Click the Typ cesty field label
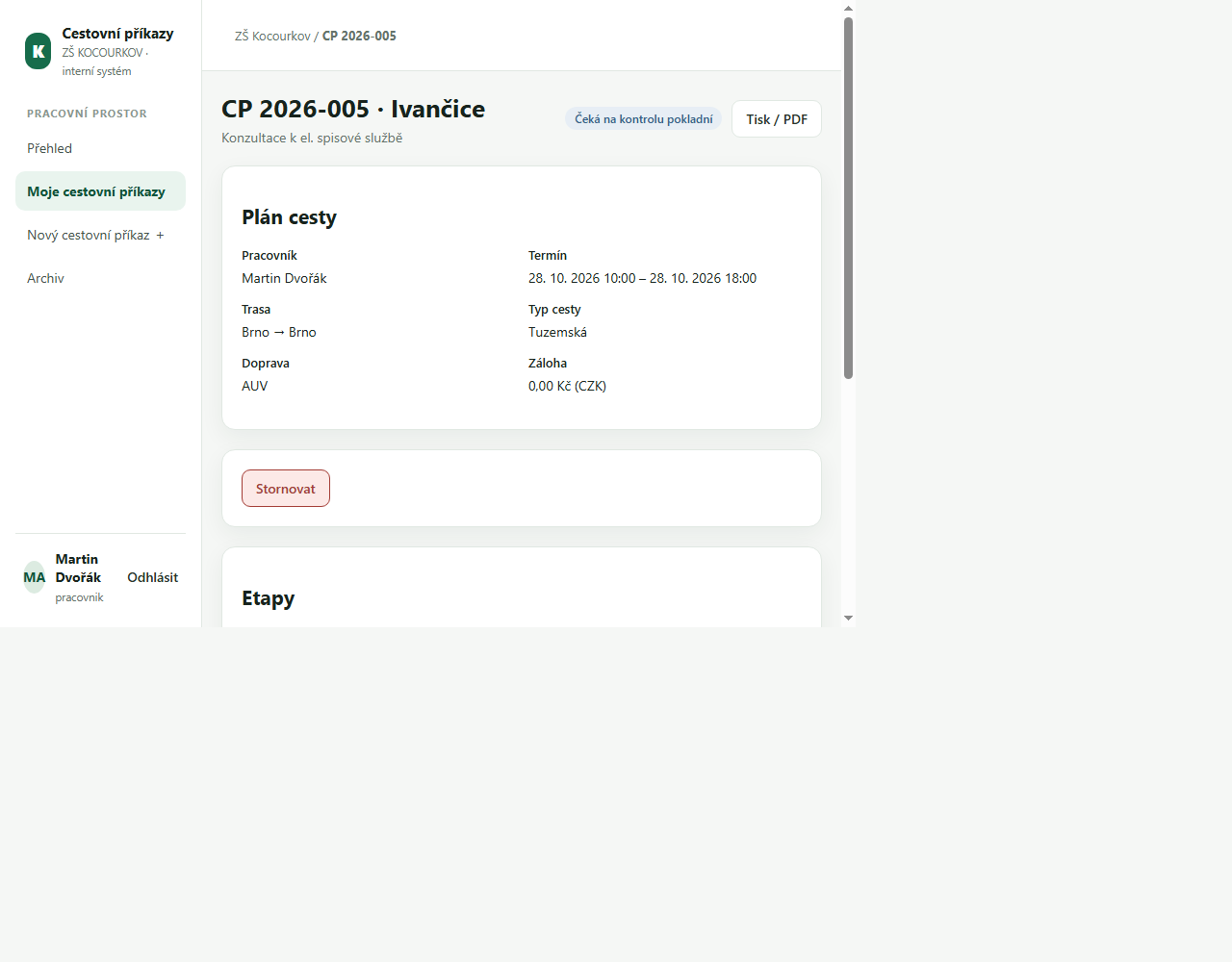This screenshot has height=962, width=1232. pyautogui.click(x=554, y=309)
